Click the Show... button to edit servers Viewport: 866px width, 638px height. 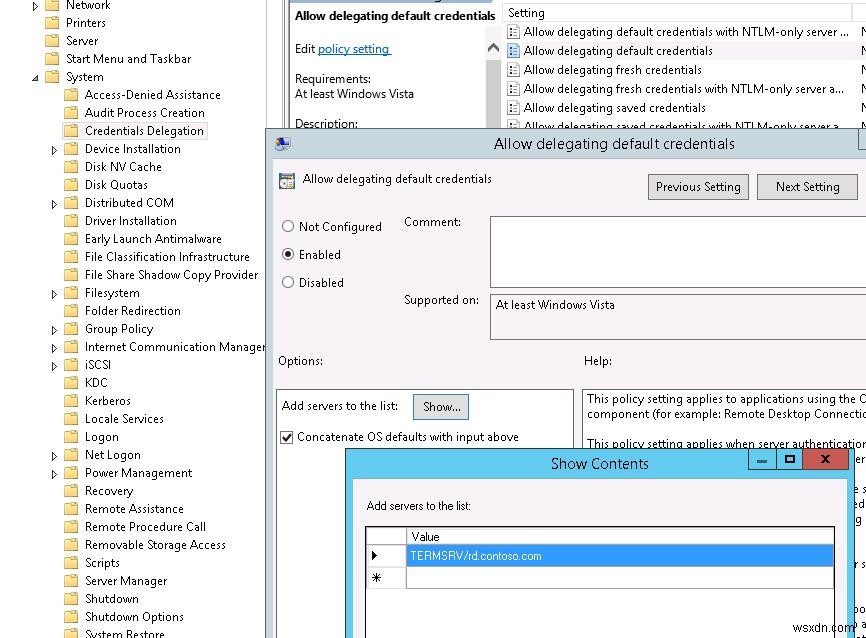coord(441,407)
